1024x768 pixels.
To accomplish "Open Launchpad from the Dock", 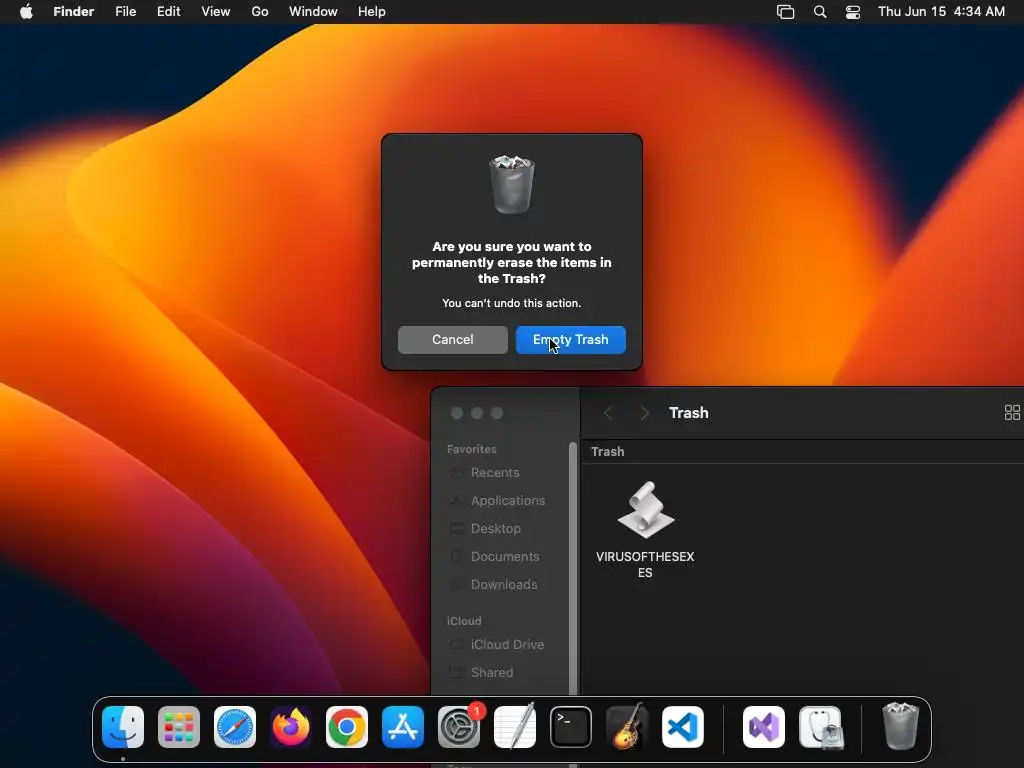I will (179, 727).
